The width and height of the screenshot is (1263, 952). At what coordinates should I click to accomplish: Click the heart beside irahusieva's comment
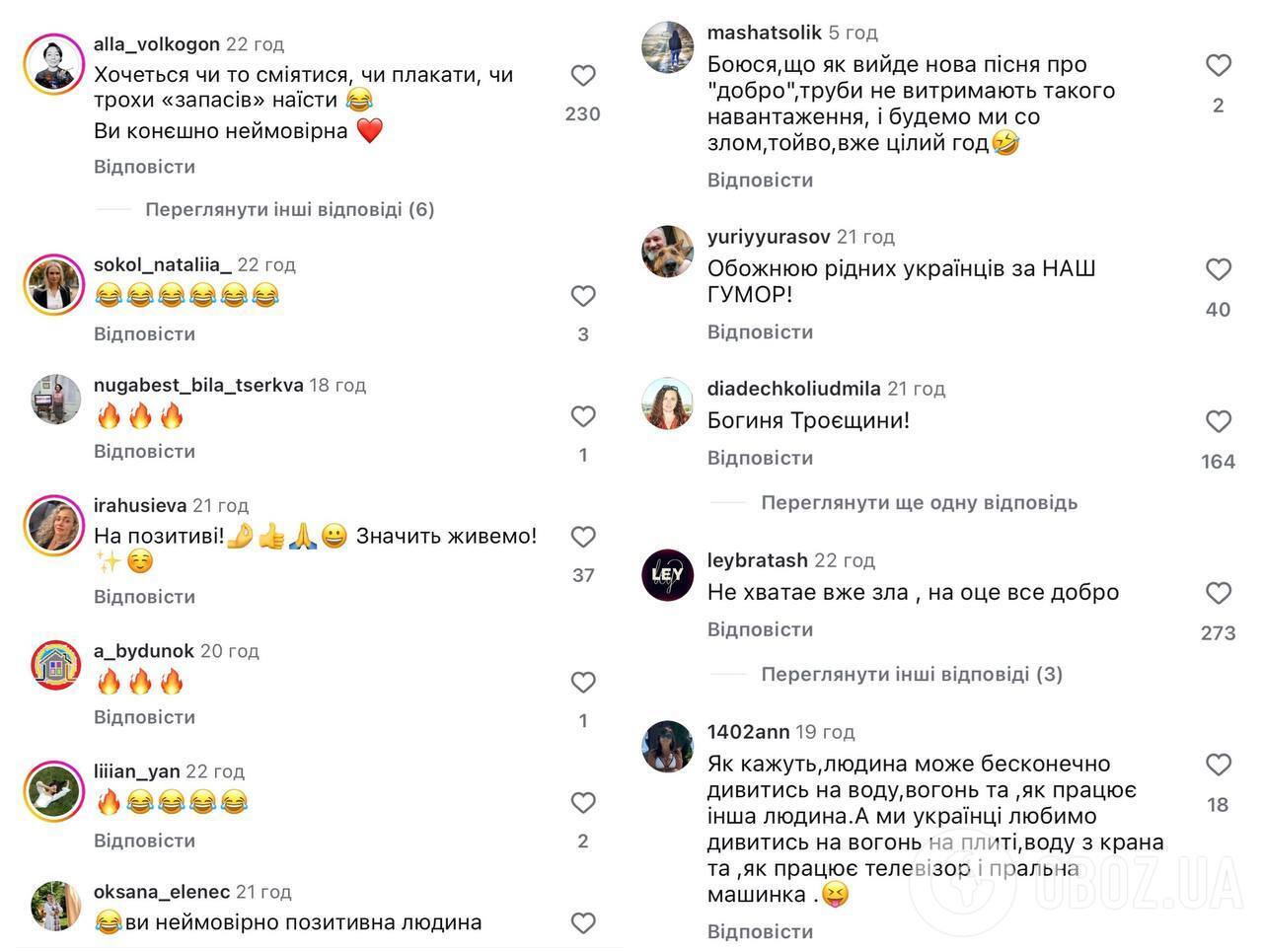(583, 537)
